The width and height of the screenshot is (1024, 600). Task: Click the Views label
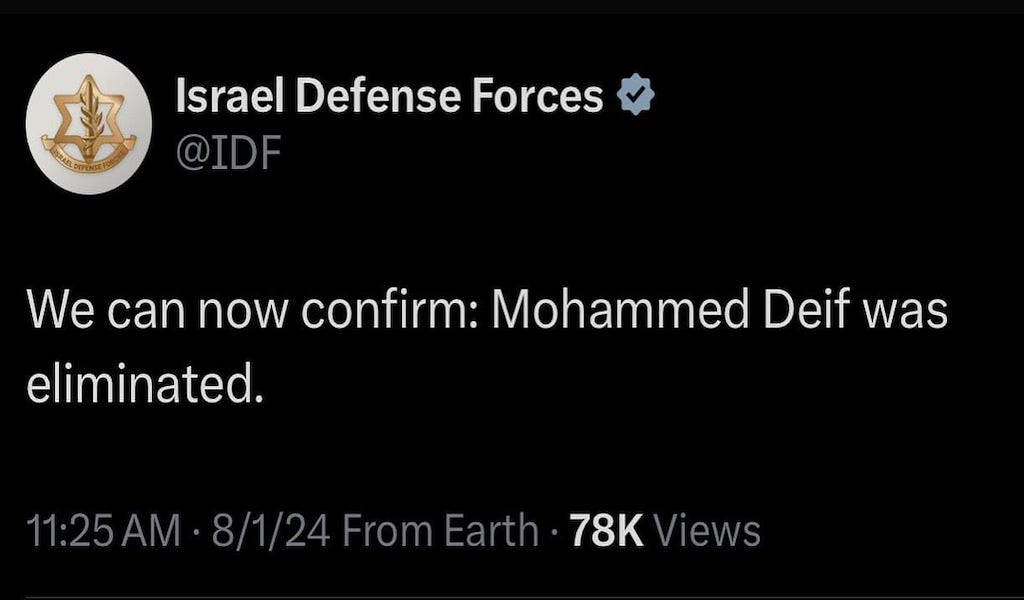point(707,531)
